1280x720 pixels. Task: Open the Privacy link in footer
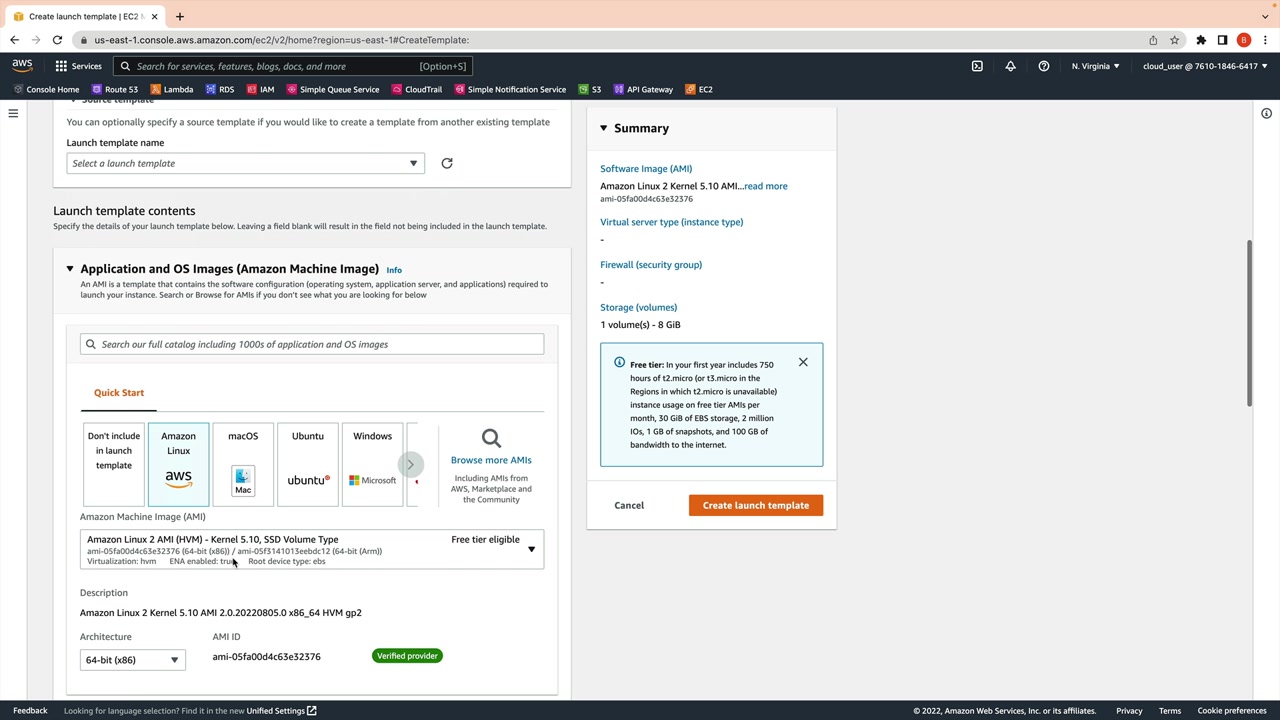tap(1129, 711)
